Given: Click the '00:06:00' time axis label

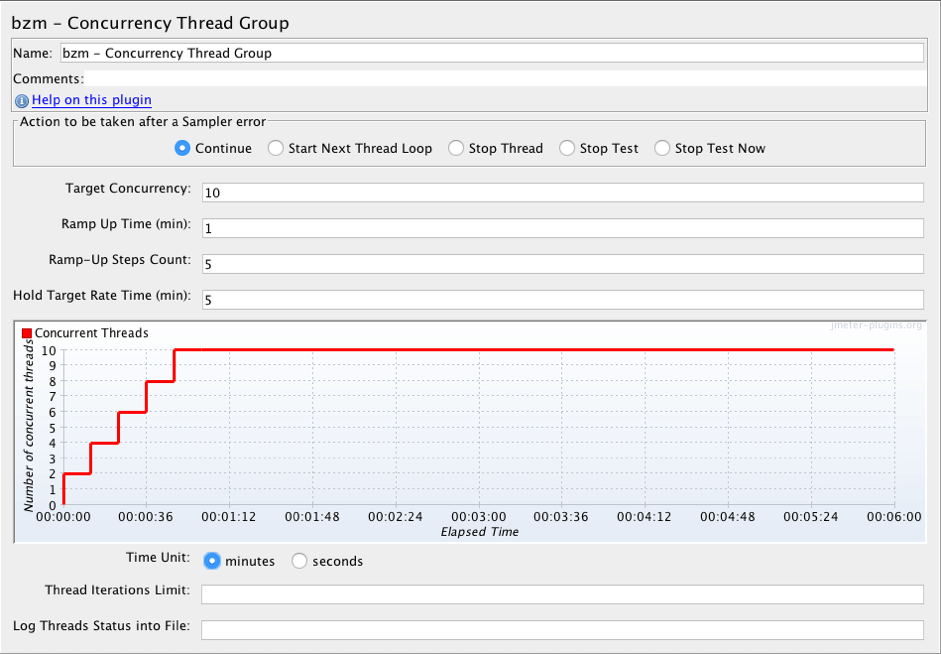Looking at the screenshot, I should point(894,517).
